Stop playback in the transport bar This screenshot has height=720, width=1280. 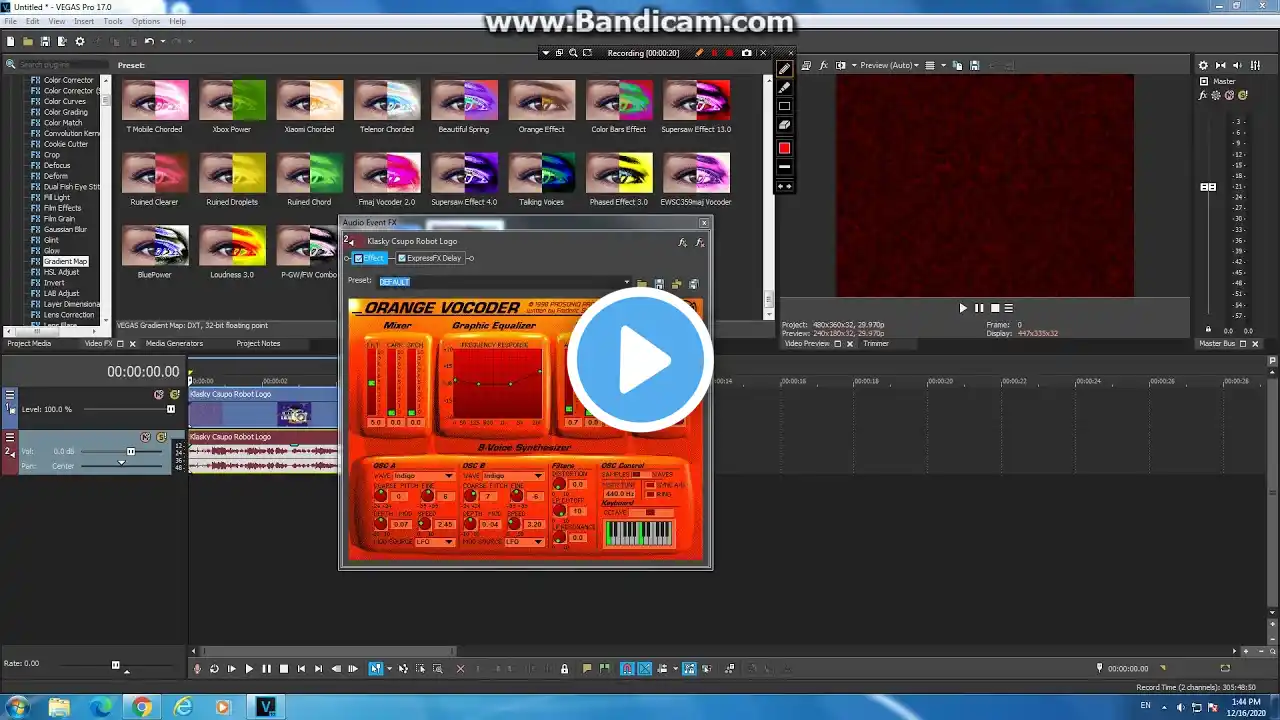284,668
